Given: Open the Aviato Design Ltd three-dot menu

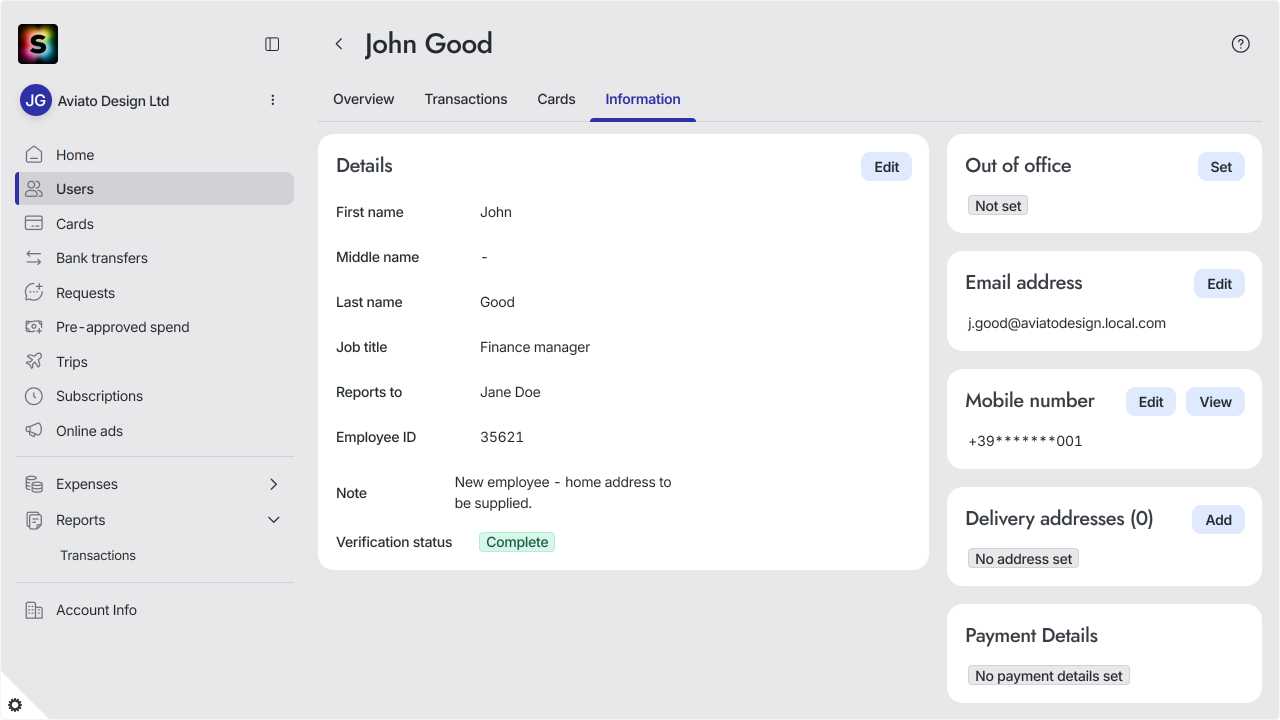Looking at the screenshot, I should [273, 100].
